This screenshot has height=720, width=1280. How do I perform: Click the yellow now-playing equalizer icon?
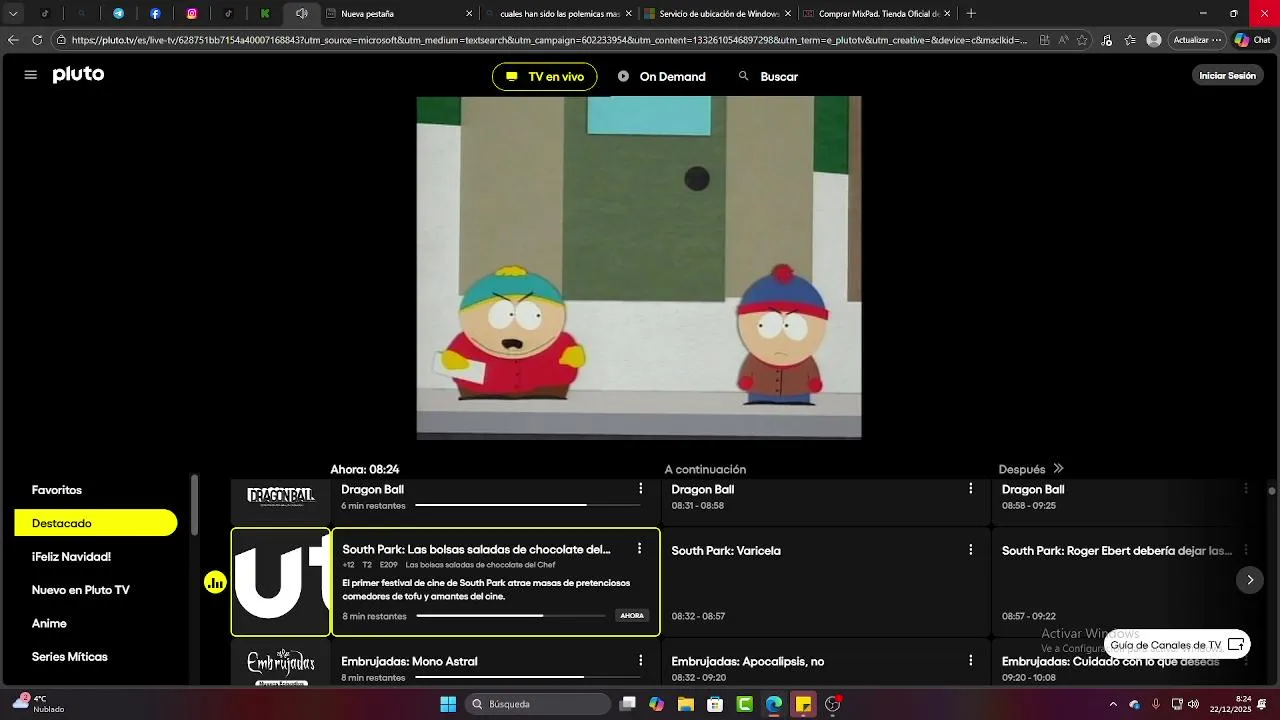pyautogui.click(x=215, y=582)
